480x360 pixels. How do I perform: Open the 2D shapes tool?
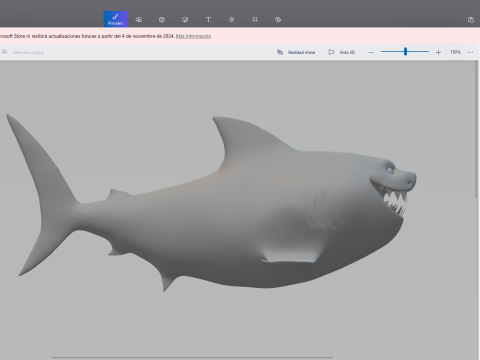(x=139, y=20)
